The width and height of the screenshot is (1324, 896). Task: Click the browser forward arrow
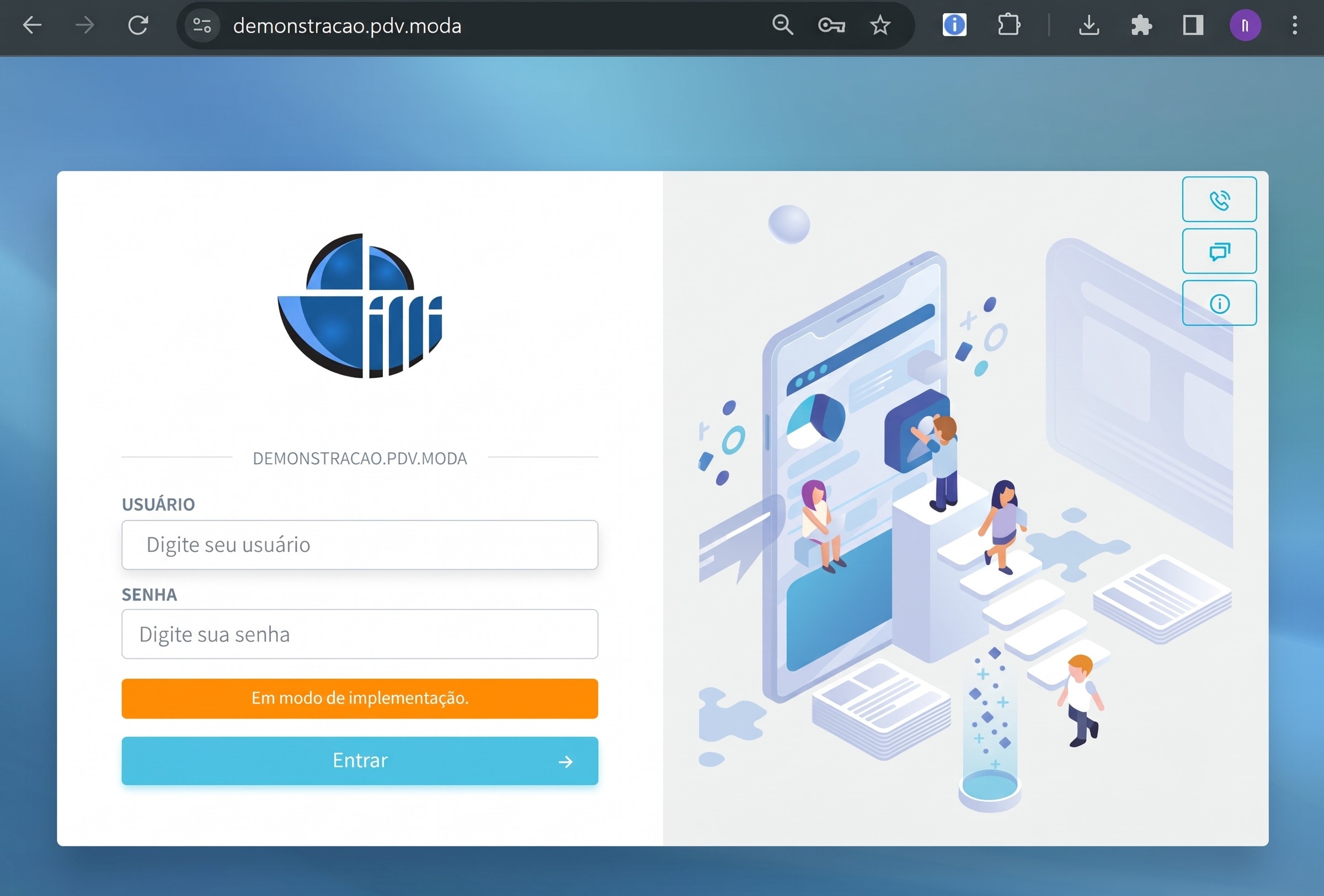tap(85, 25)
